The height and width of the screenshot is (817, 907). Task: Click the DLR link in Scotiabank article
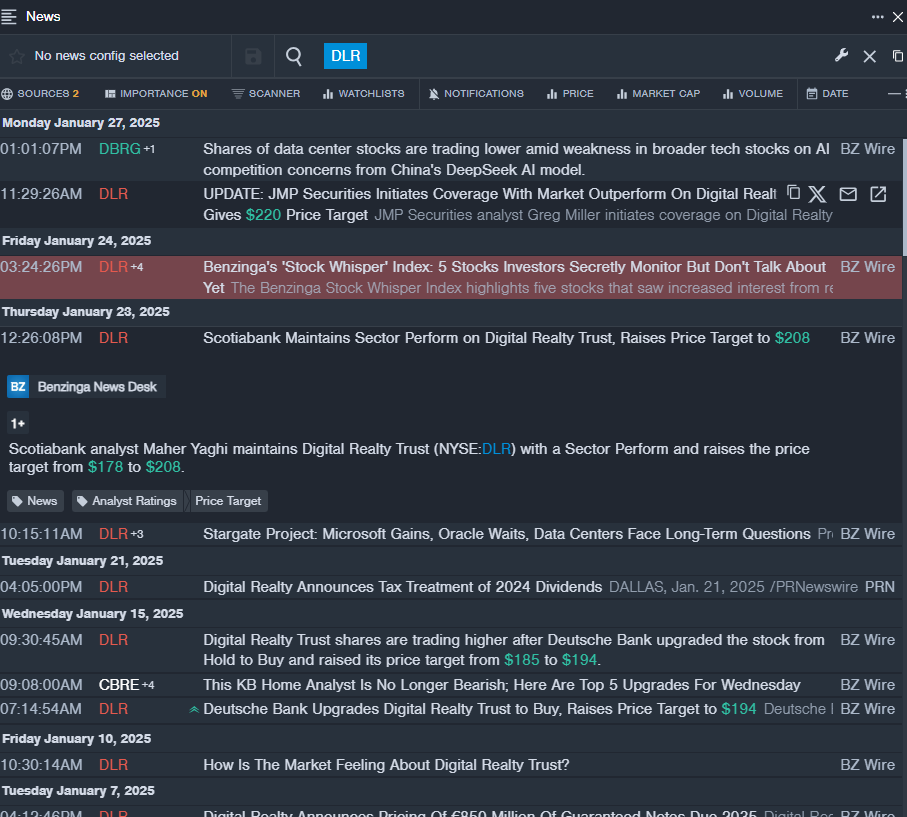496,449
